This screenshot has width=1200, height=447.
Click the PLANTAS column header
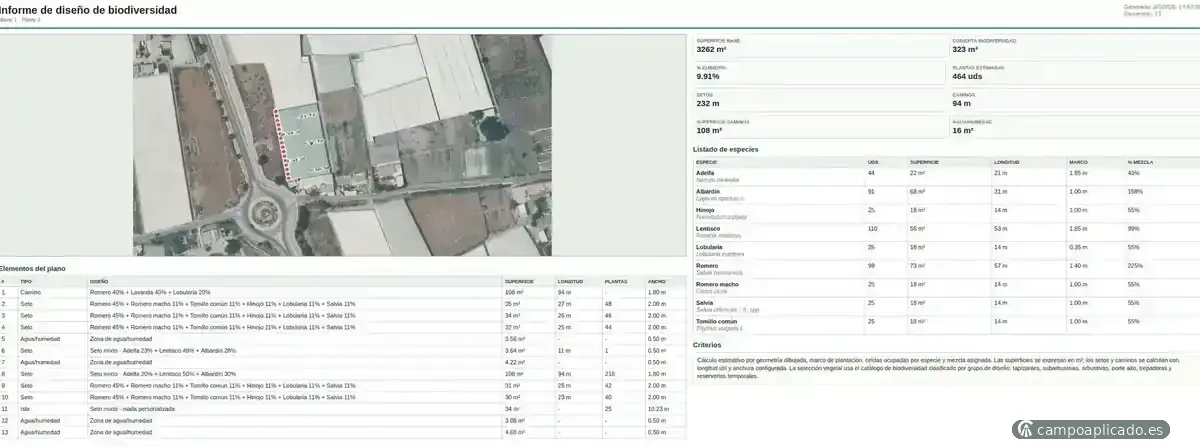point(615,282)
